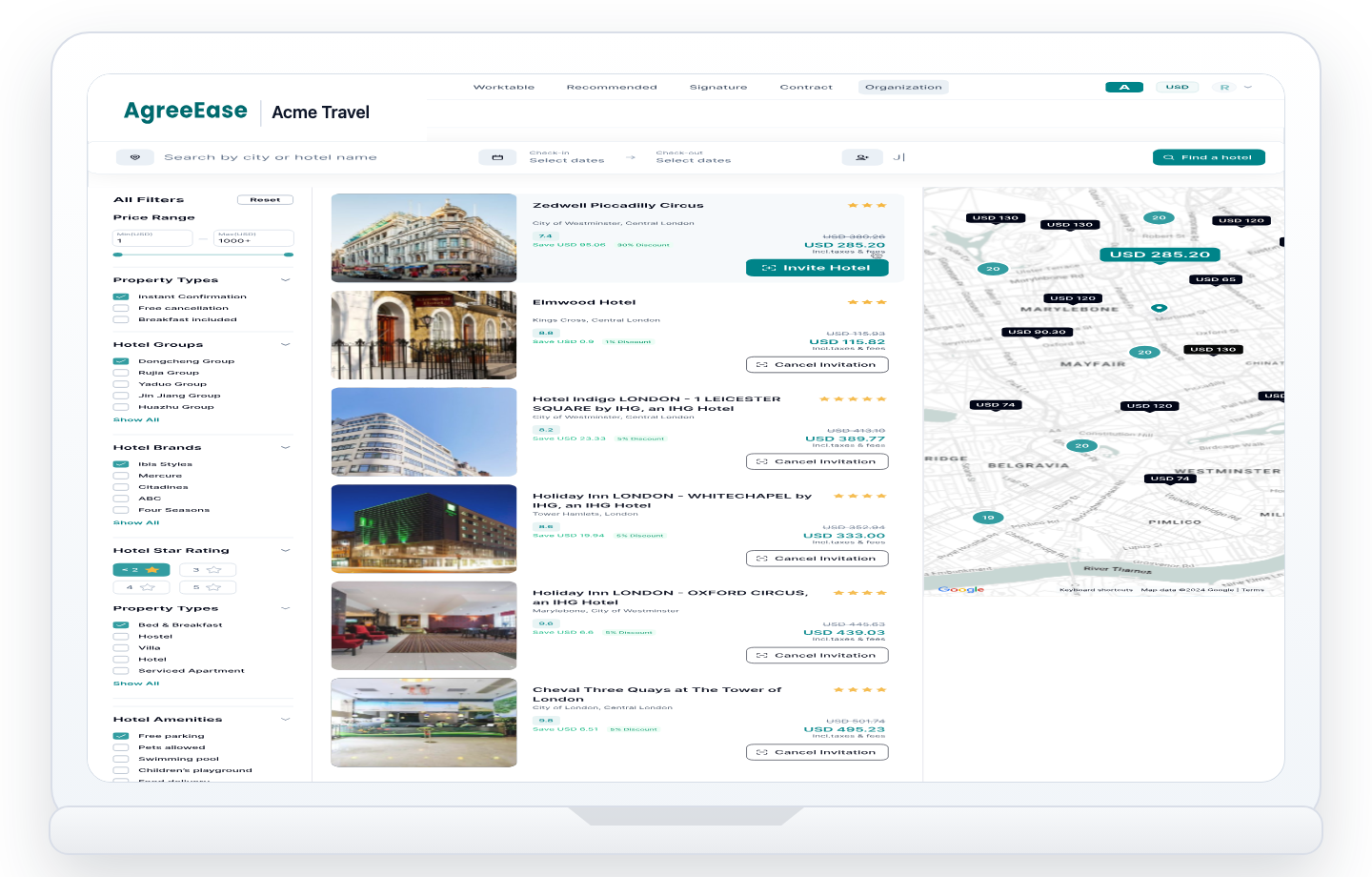Screen dimensions: 1372x877
Task: Toggle the Instant Confirmation checkbox
Action: (121, 296)
